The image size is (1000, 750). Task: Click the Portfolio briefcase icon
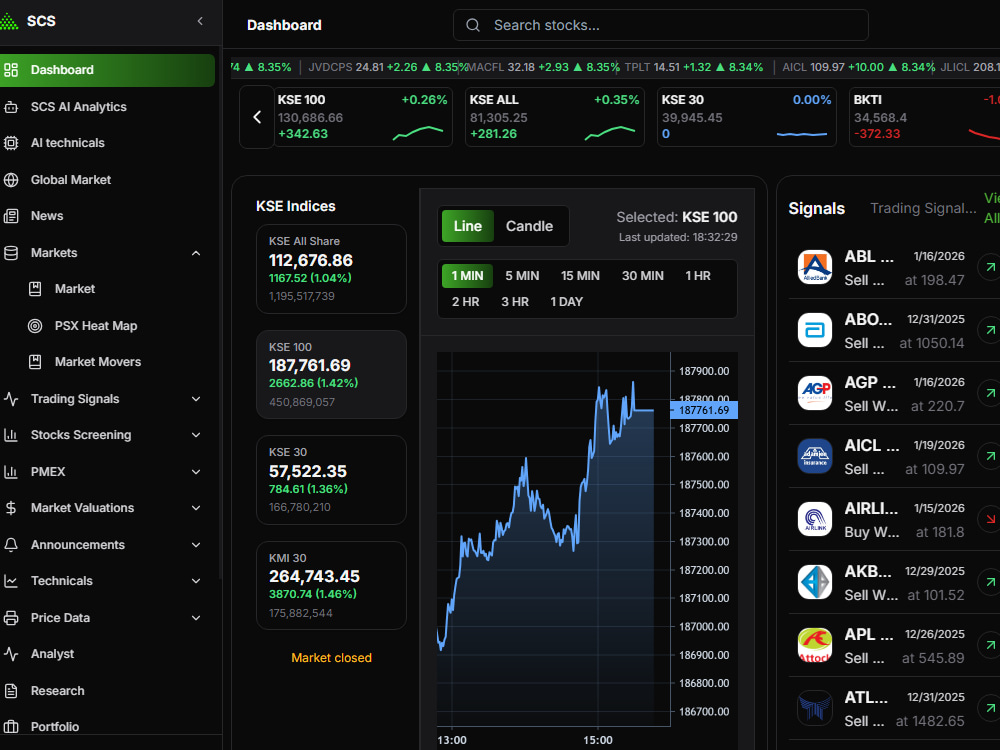pos(11,726)
